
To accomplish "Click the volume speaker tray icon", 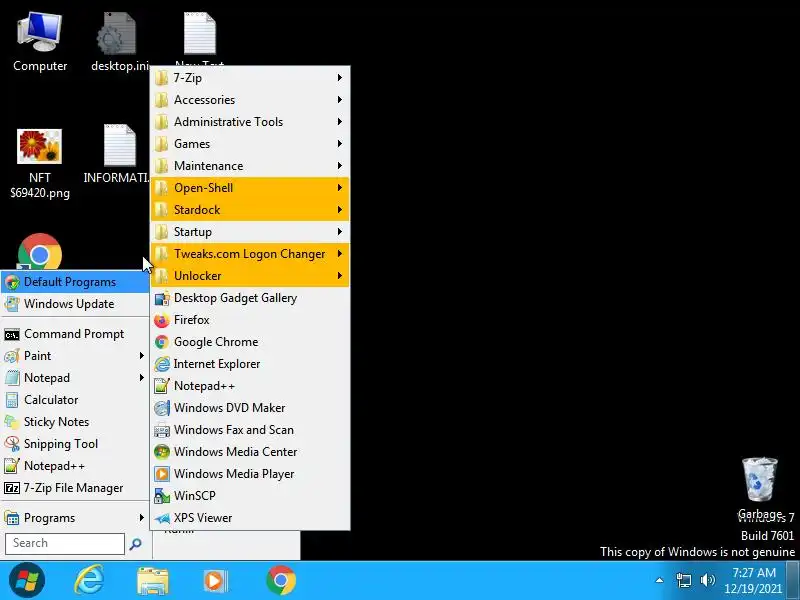I will (x=708, y=580).
